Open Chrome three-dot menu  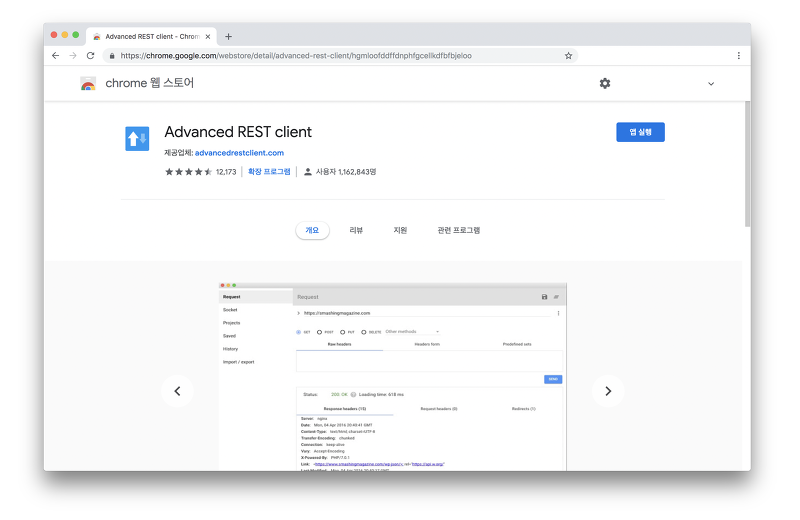pos(738,56)
